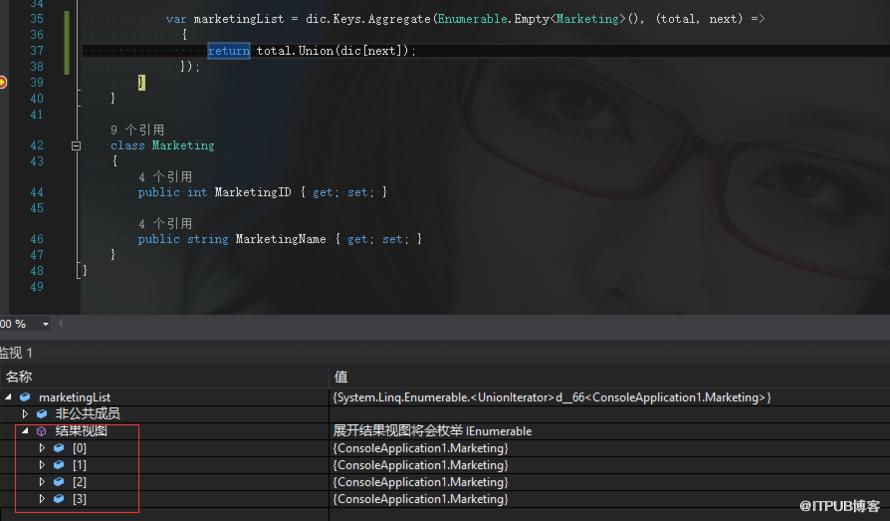Screen dimensions: 890x521
Task: Open the editor zoom percentage dropdown
Action: [45, 324]
